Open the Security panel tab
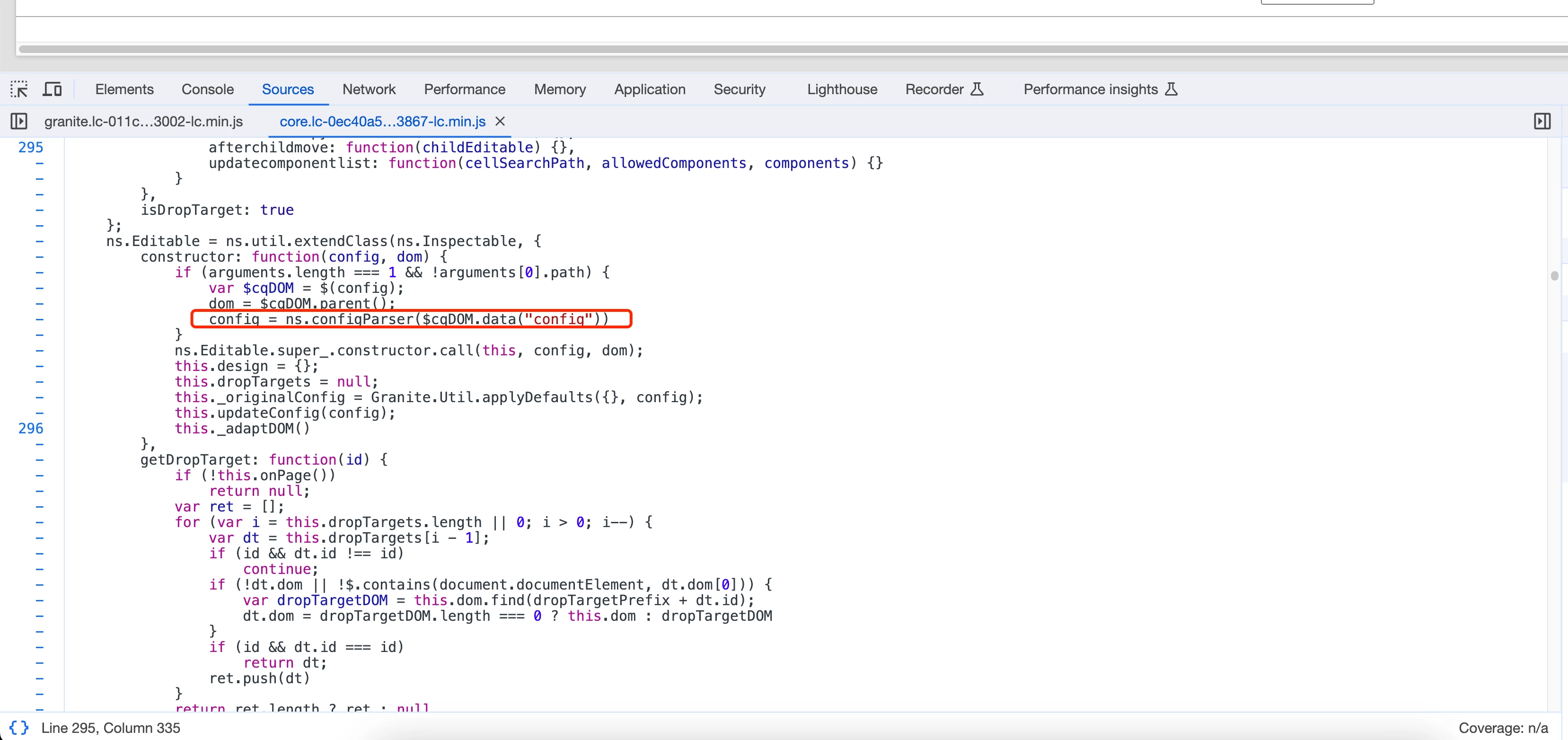Image resolution: width=1568 pixels, height=740 pixels. click(740, 89)
